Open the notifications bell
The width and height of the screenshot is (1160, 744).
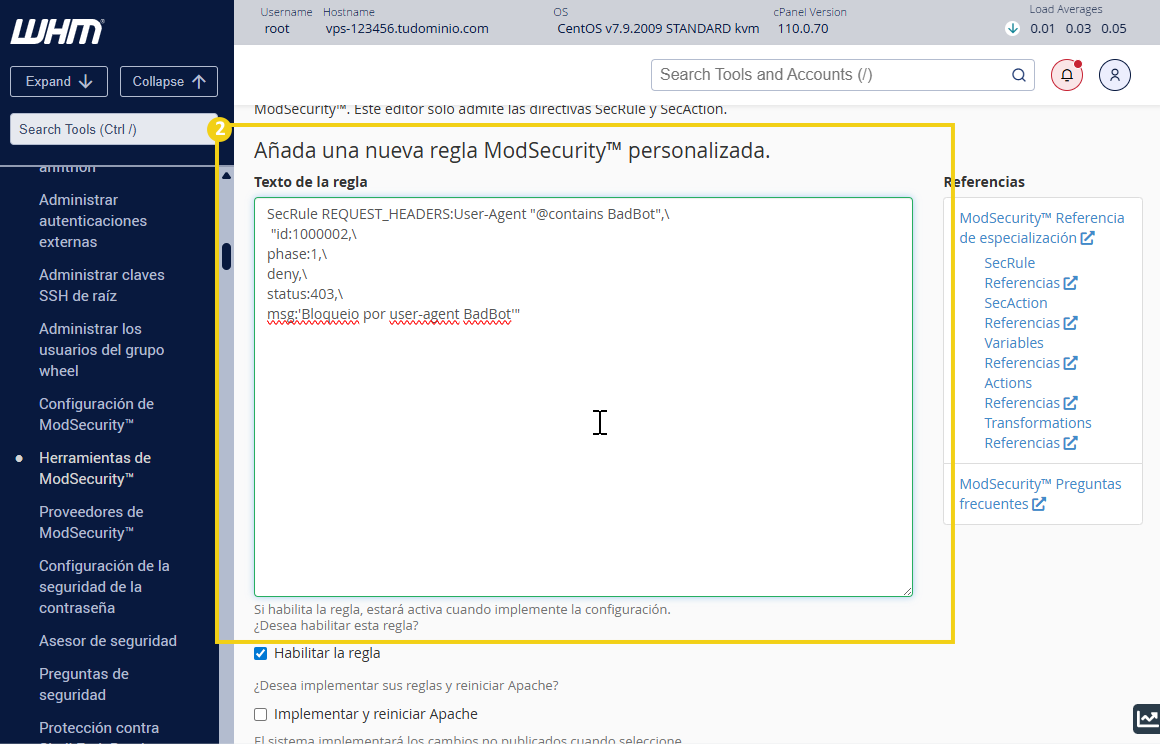click(1067, 75)
